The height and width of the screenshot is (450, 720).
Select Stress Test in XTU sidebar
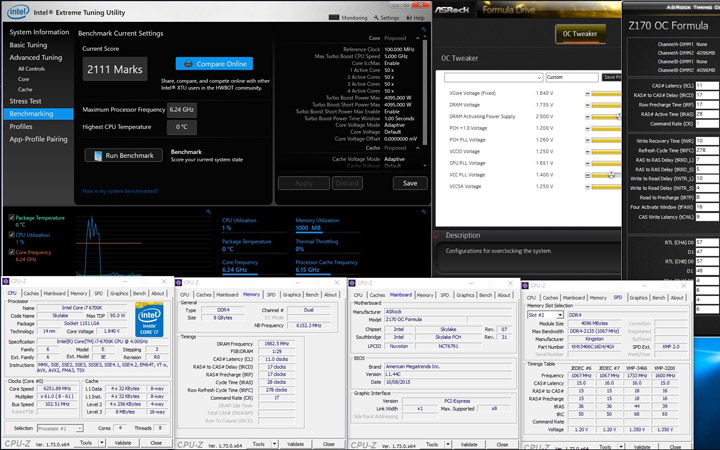point(26,101)
